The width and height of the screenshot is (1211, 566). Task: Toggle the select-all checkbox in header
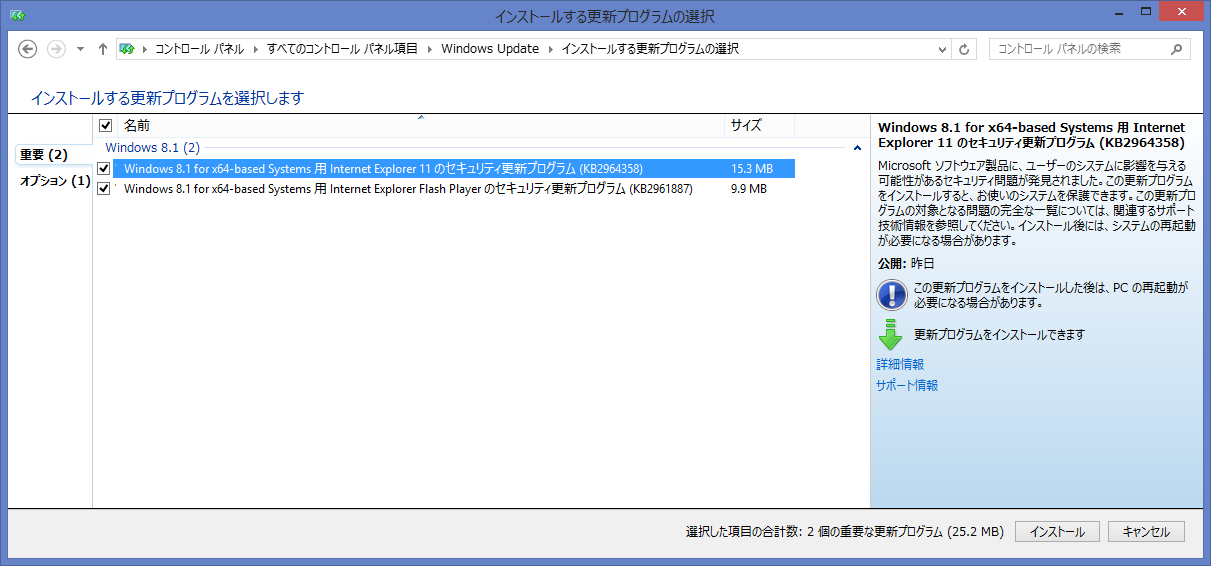point(106,126)
